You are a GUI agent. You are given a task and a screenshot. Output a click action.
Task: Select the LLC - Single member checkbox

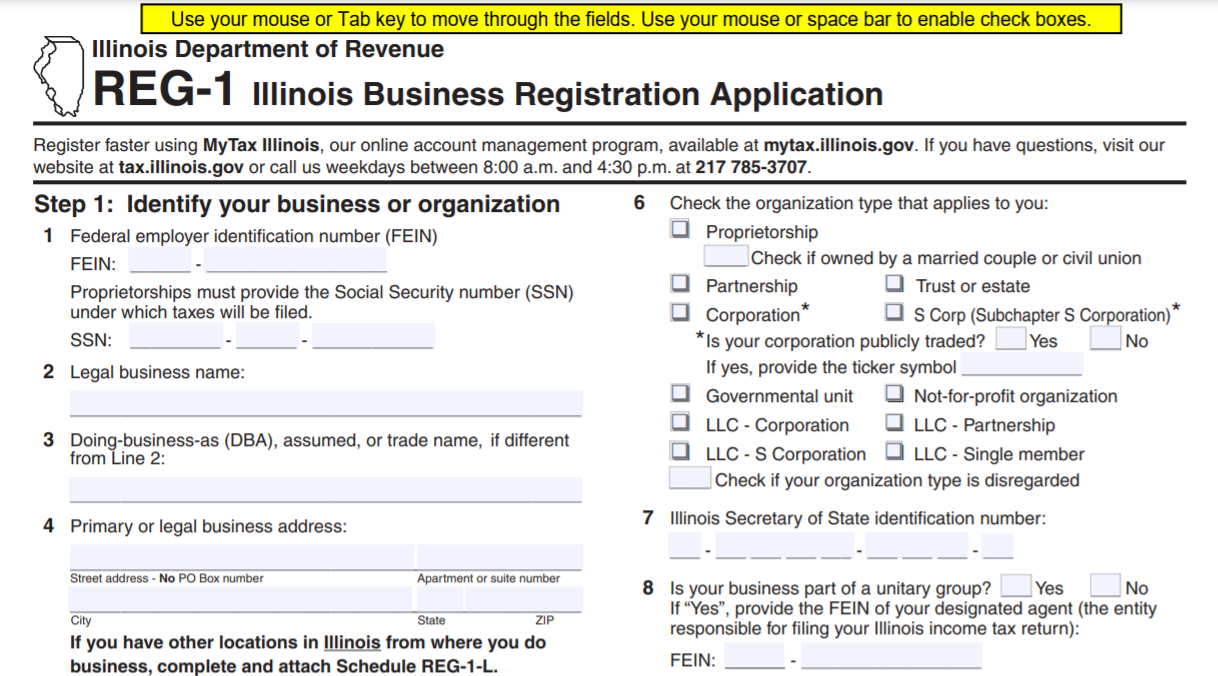pyautogui.click(x=895, y=452)
